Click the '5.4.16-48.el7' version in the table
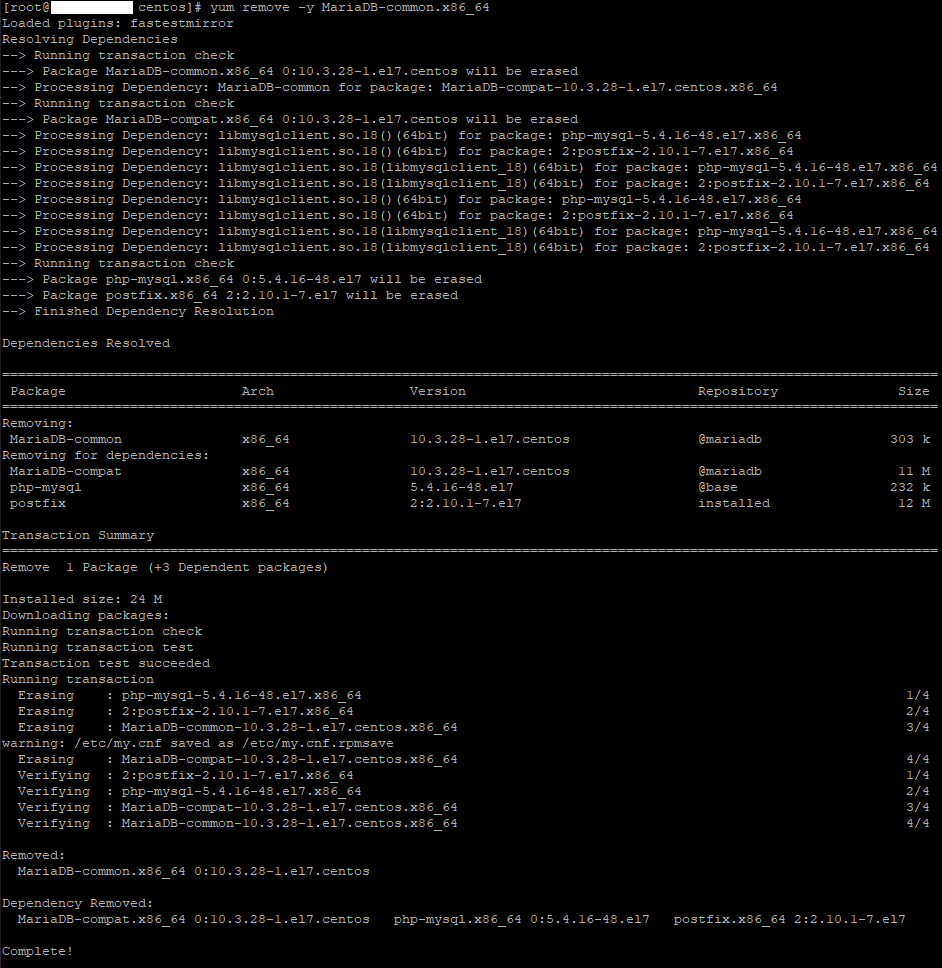Image resolution: width=942 pixels, height=968 pixels. tap(462, 488)
